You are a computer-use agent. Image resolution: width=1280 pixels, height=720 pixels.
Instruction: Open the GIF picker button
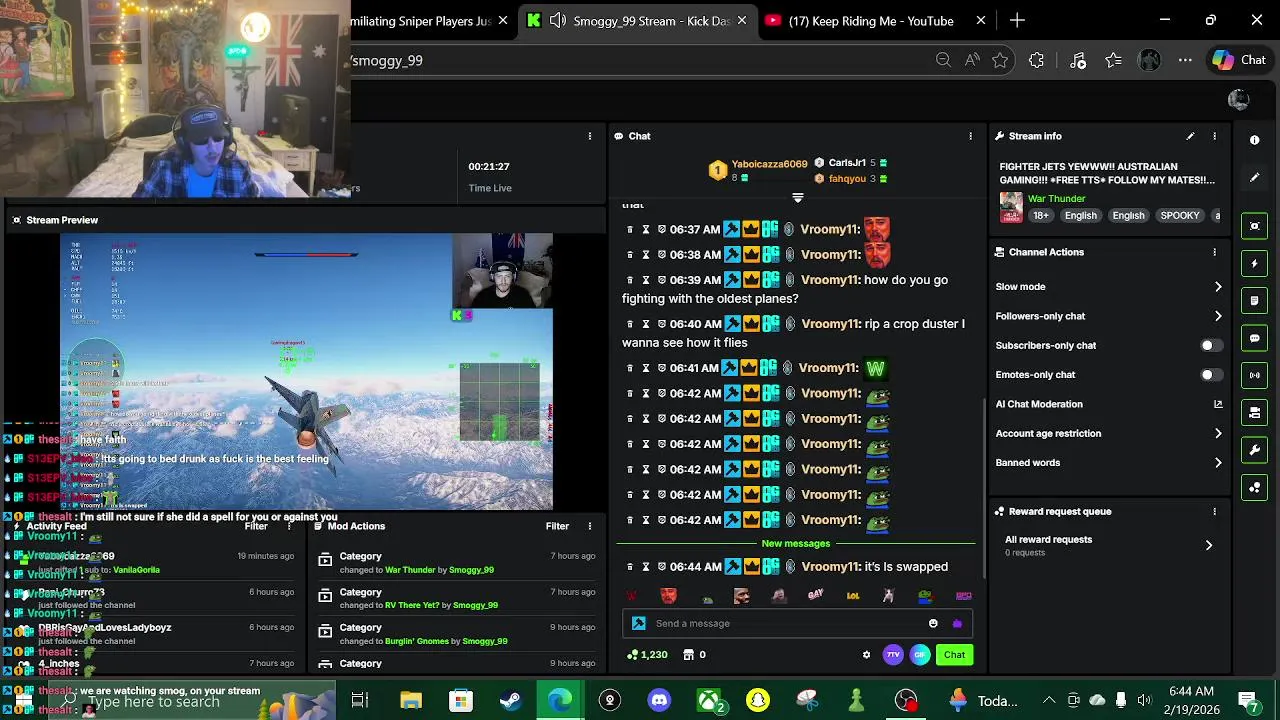pyautogui.click(x=920, y=655)
